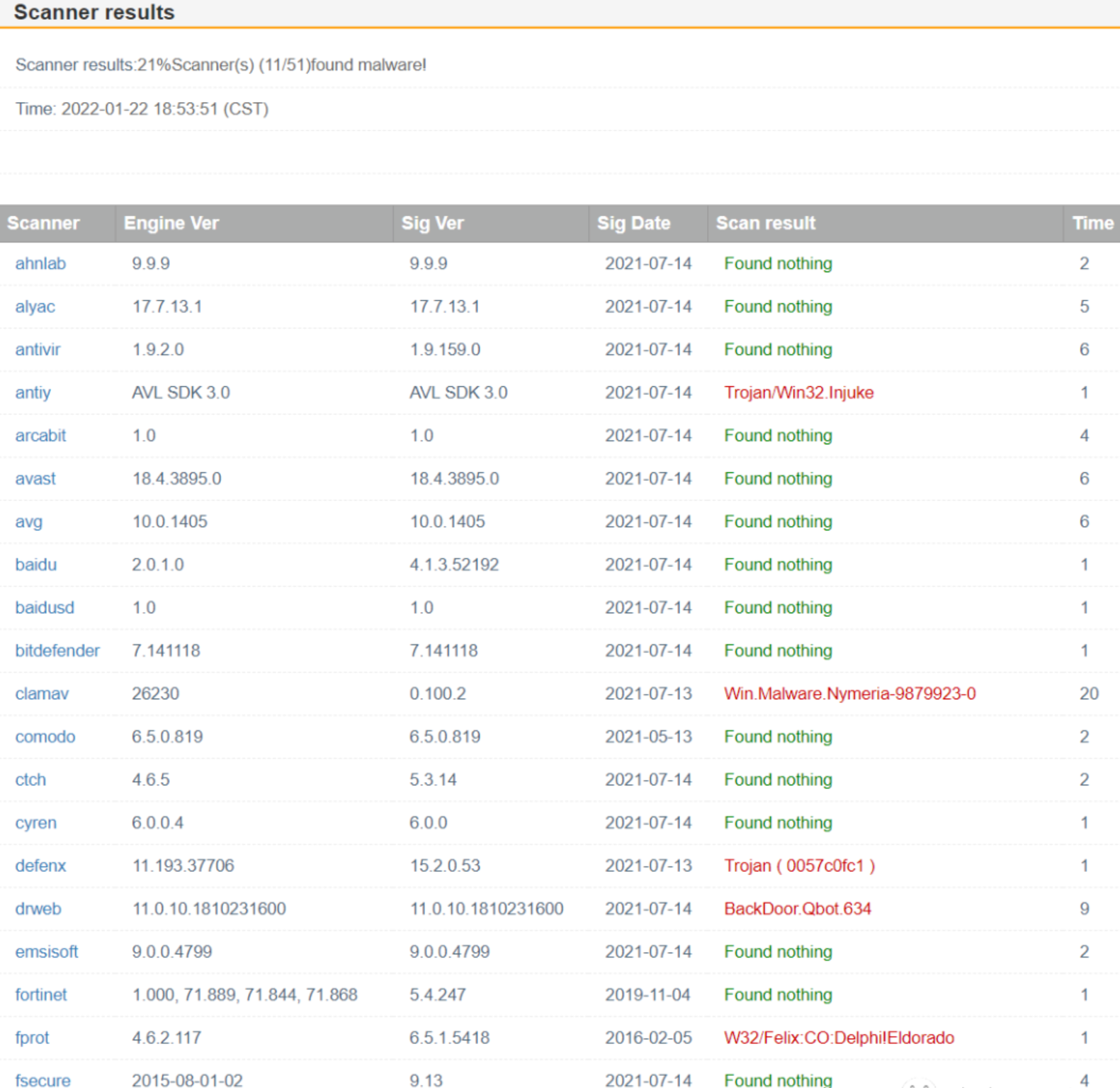Open the antiy scanner link
The height and width of the screenshot is (1088, 1120).
pyautogui.click(x=33, y=393)
